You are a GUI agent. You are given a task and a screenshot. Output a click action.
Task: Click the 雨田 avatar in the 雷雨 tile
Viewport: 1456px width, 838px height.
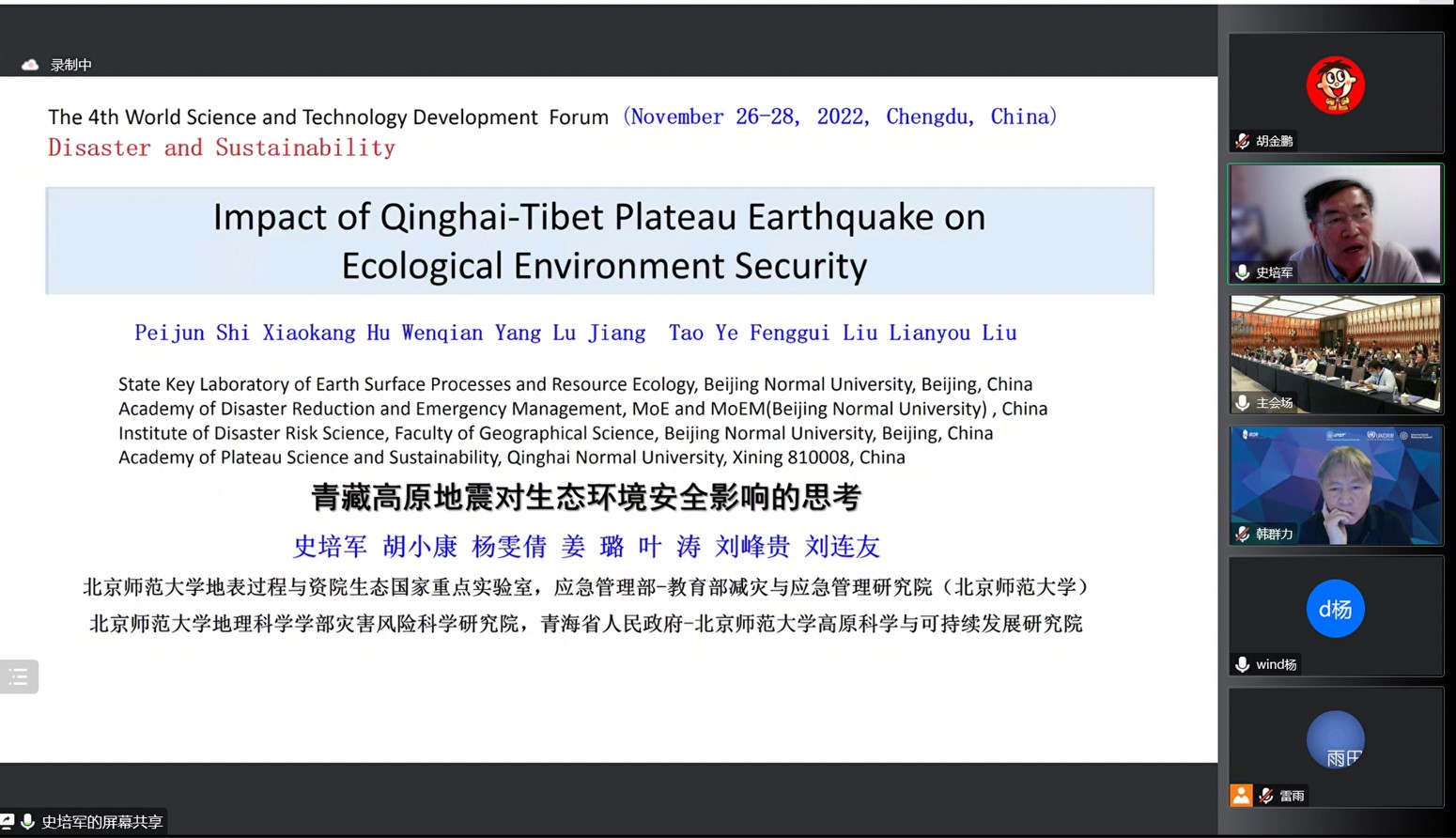[x=1335, y=740]
